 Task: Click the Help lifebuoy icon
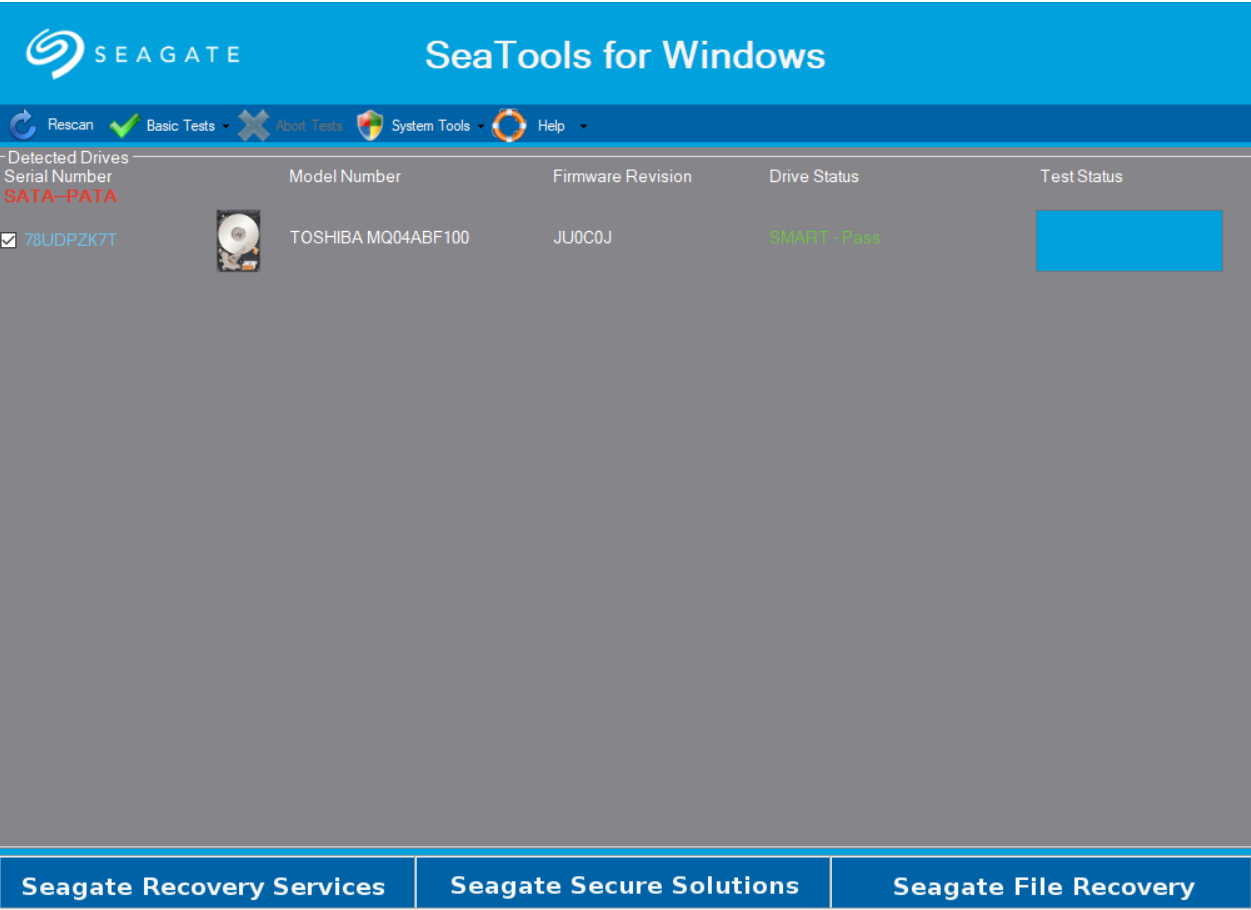click(509, 125)
